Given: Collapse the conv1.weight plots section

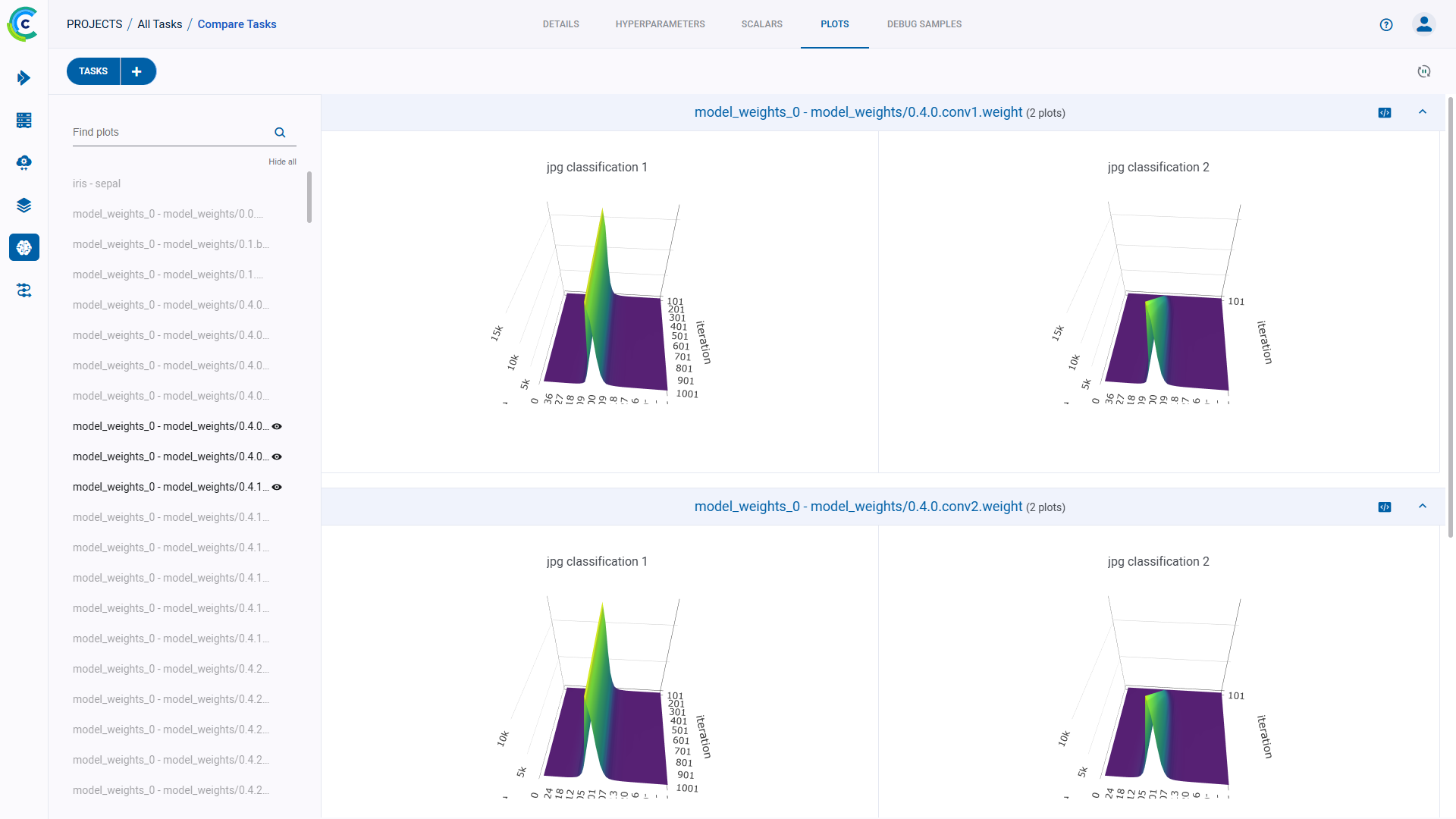Looking at the screenshot, I should coord(1423,111).
